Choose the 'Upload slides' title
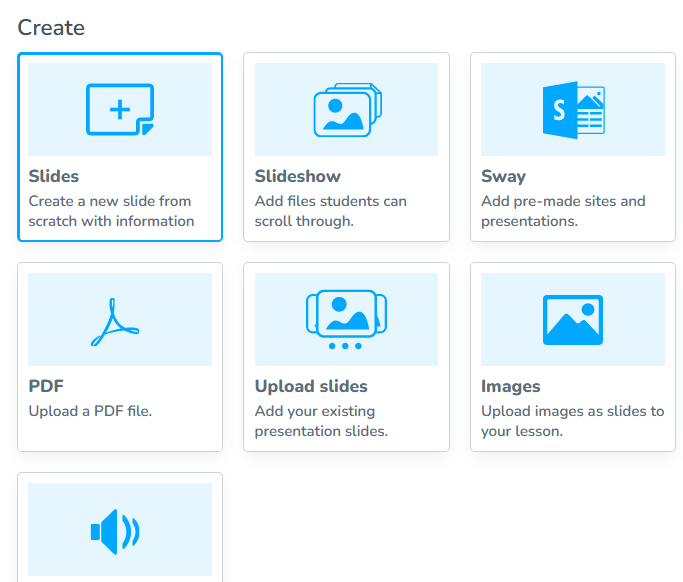Screen dimensions: 683x582 point(311,386)
